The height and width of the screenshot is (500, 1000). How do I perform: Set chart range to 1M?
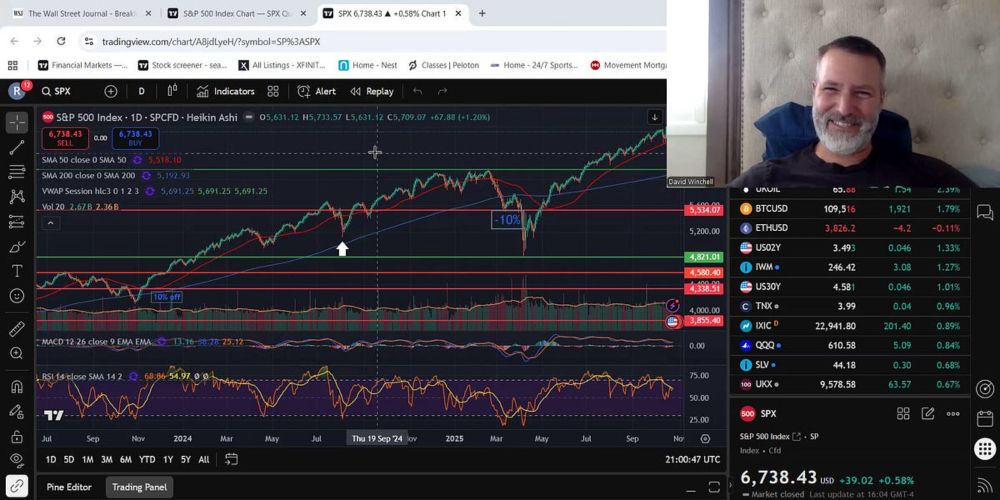87,459
